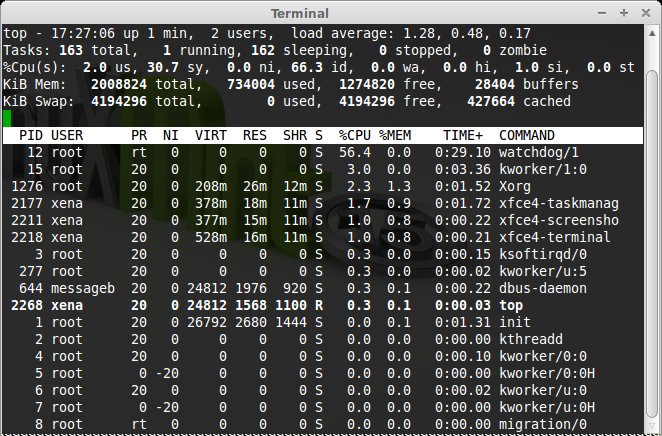Click PID 2218 in the process list
Image resolution: width=662 pixels, height=436 pixels.
pyautogui.click(x=27, y=237)
